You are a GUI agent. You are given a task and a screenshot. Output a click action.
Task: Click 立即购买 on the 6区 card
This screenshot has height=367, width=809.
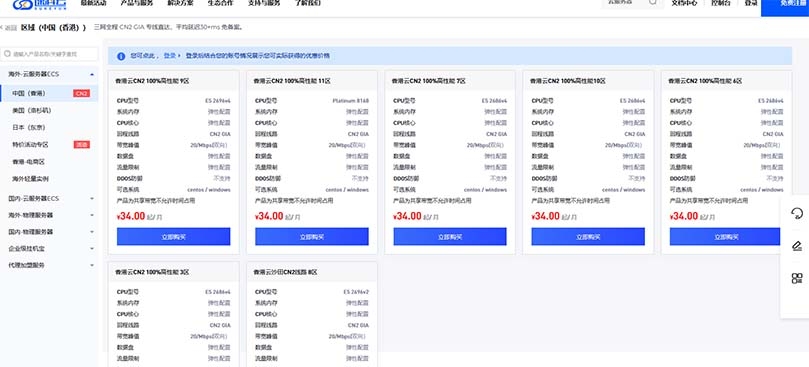click(725, 237)
